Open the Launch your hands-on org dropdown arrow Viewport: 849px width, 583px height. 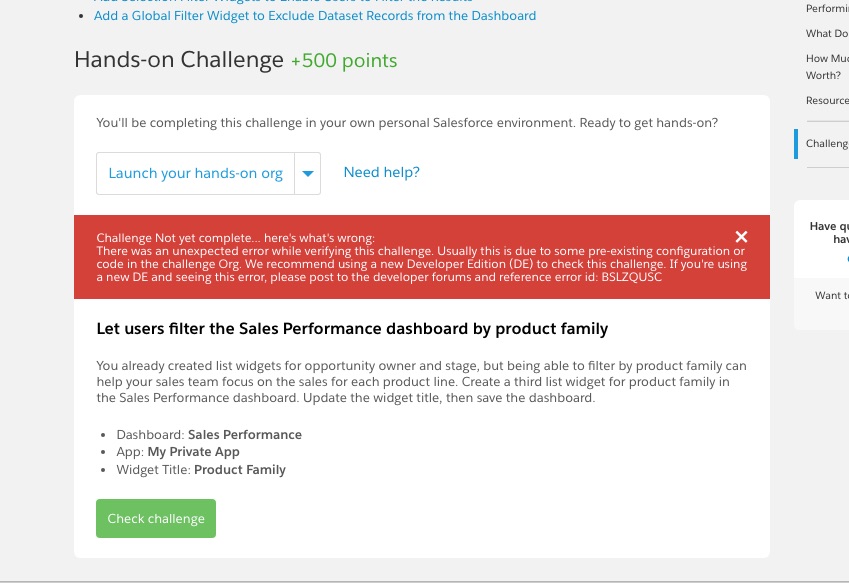pyautogui.click(x=308, y=173)
